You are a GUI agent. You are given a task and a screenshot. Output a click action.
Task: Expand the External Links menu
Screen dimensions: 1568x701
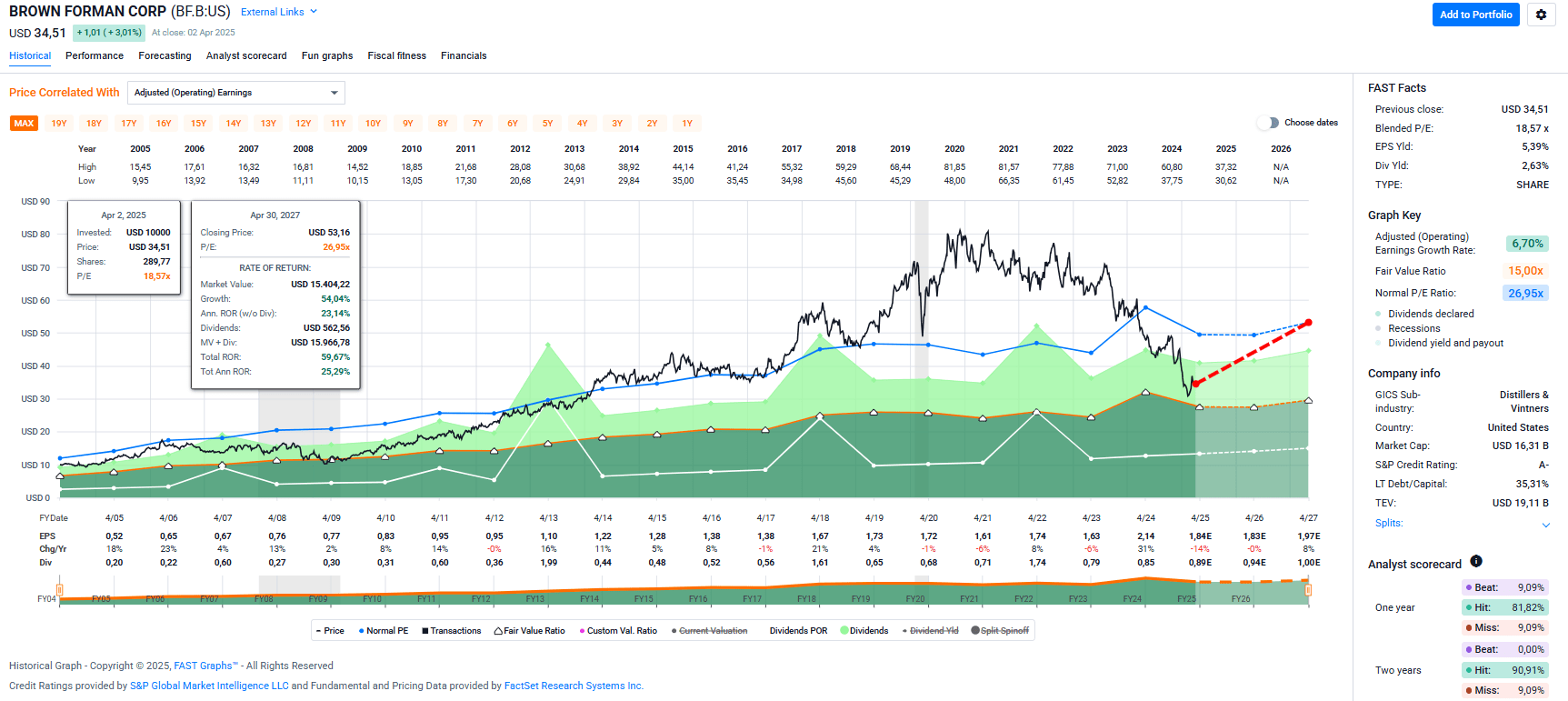(x=279, y=12)
